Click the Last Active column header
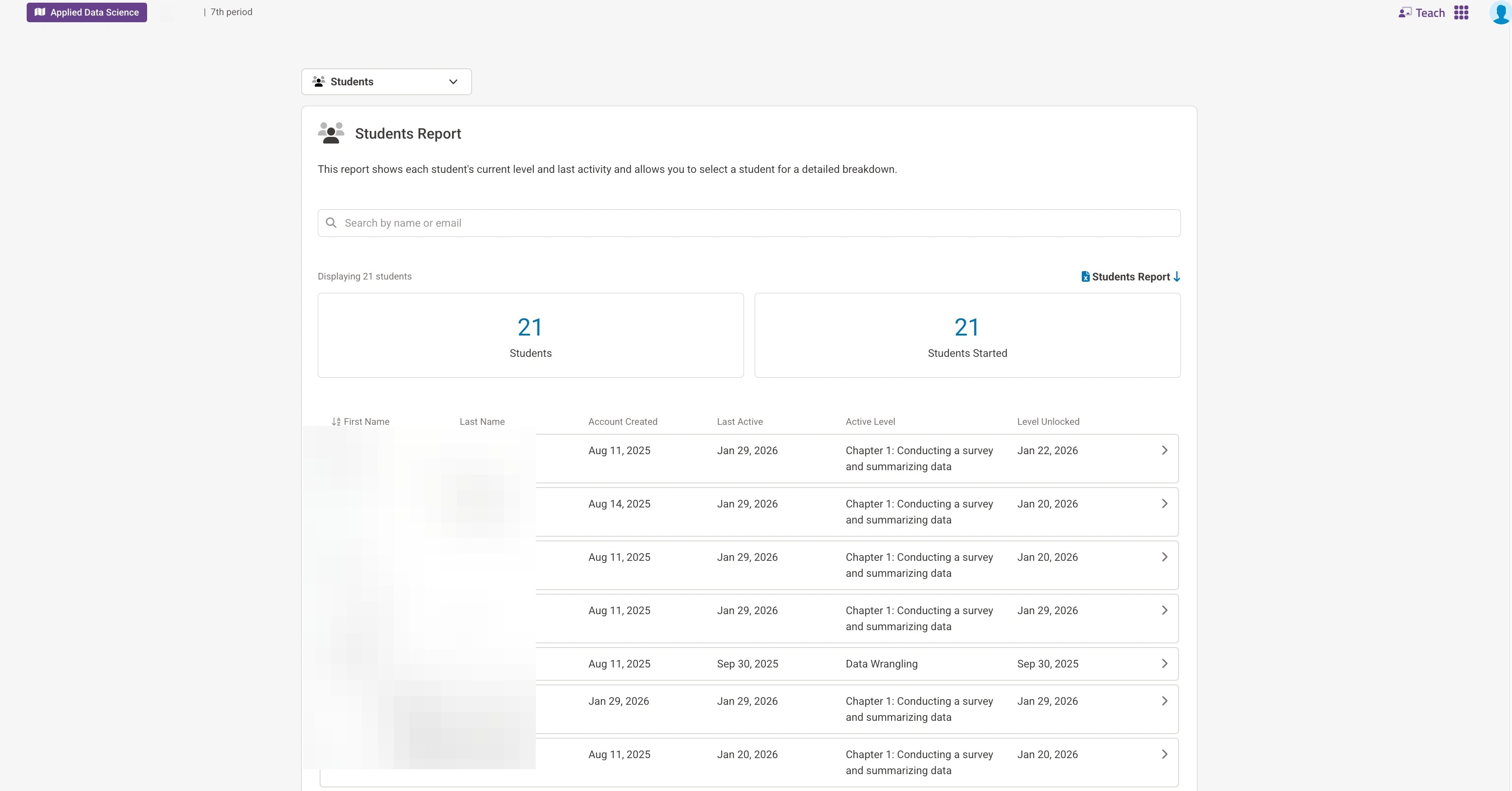The image size is (1512, 791). (x=740, y=422)
